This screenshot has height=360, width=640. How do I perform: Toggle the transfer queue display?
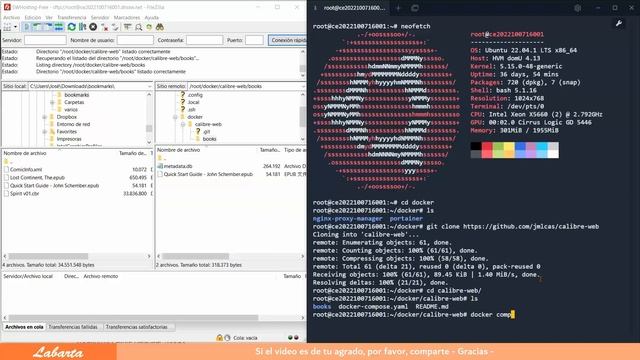click(x=59, y=27)
